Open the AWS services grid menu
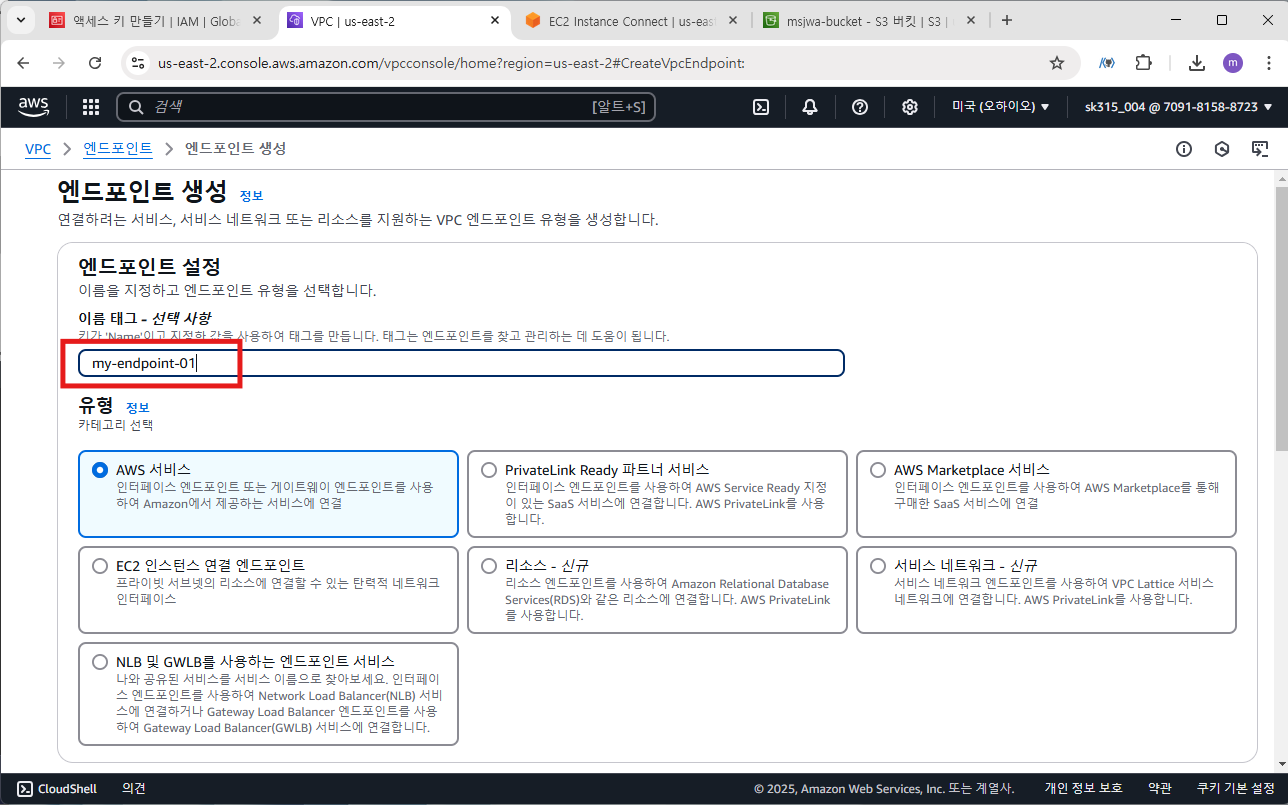Screen dimensions: 1288x805 click(90, 107)
